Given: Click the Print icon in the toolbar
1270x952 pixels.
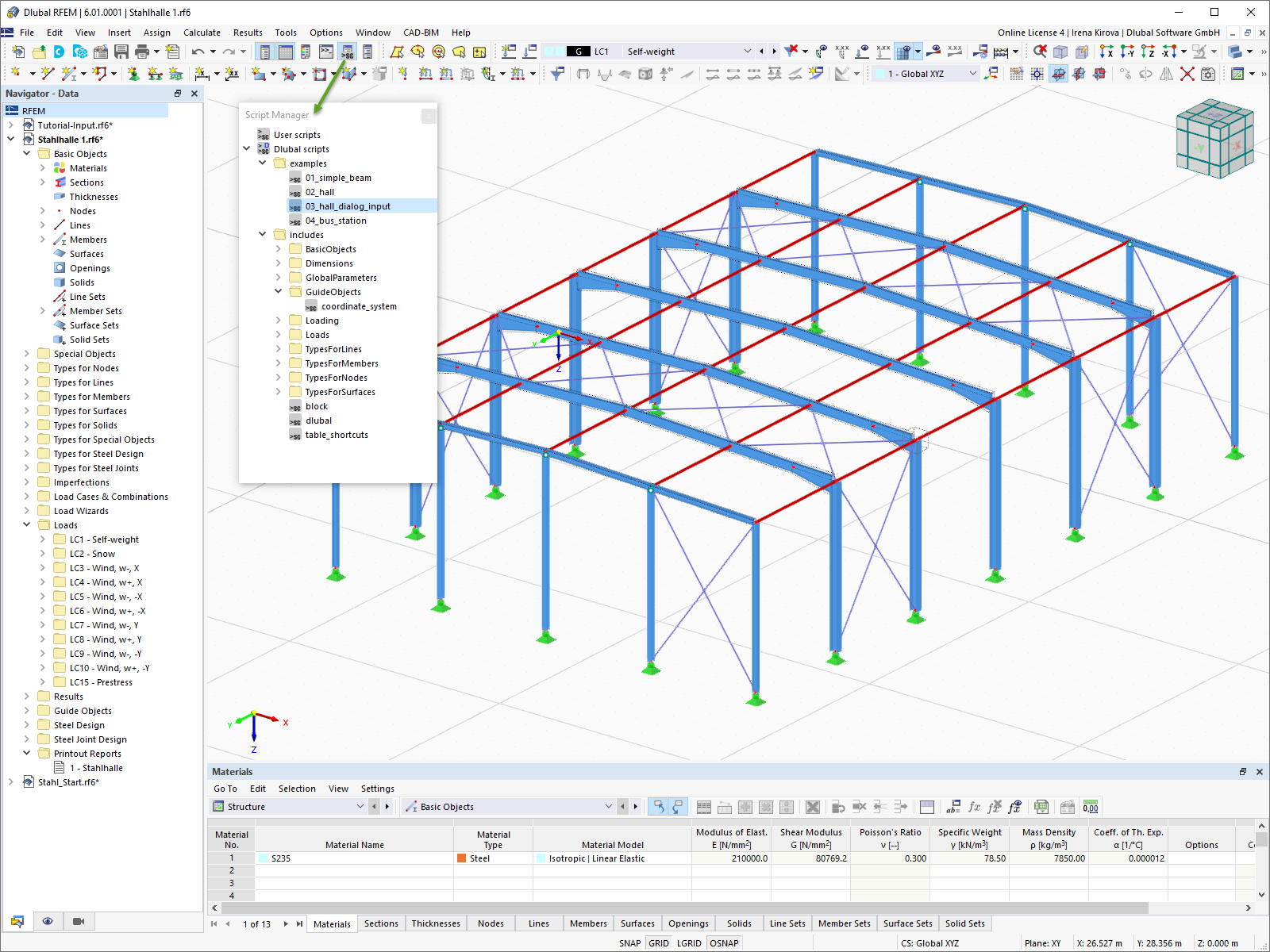Looking at the screenshot, I should click(142, 52).
